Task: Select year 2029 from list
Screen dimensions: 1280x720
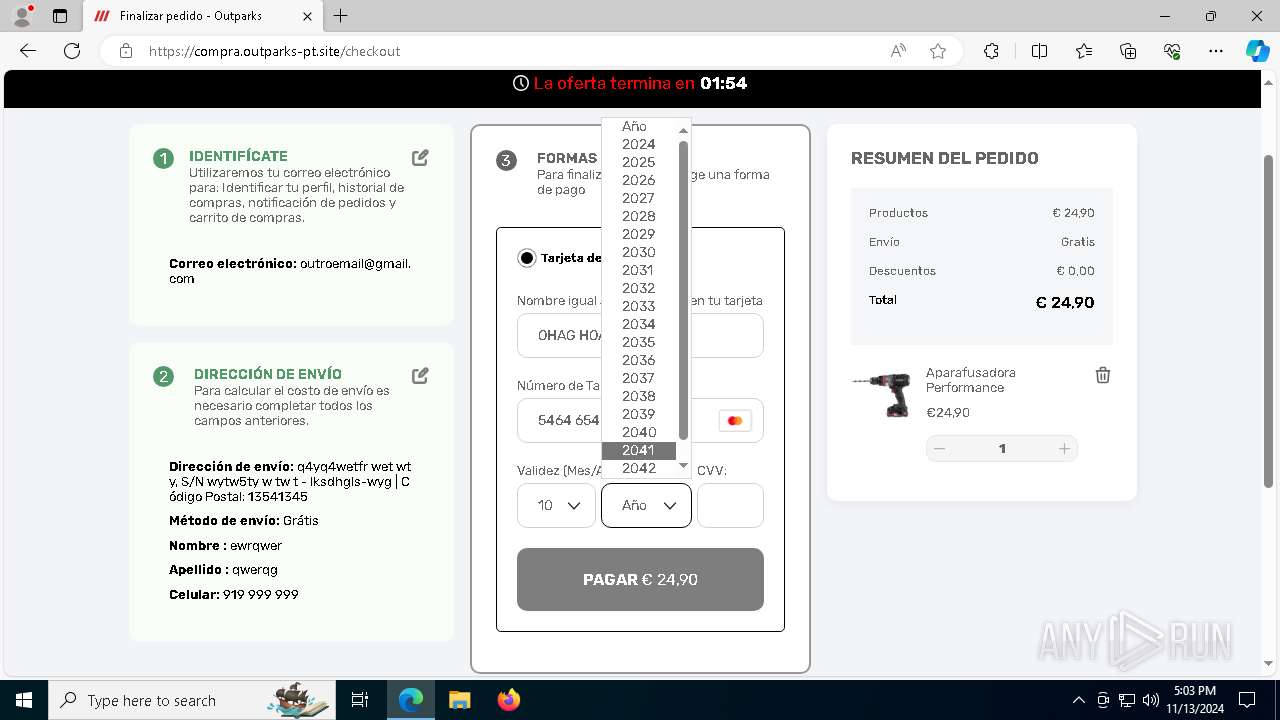Action: coord(639,234)
